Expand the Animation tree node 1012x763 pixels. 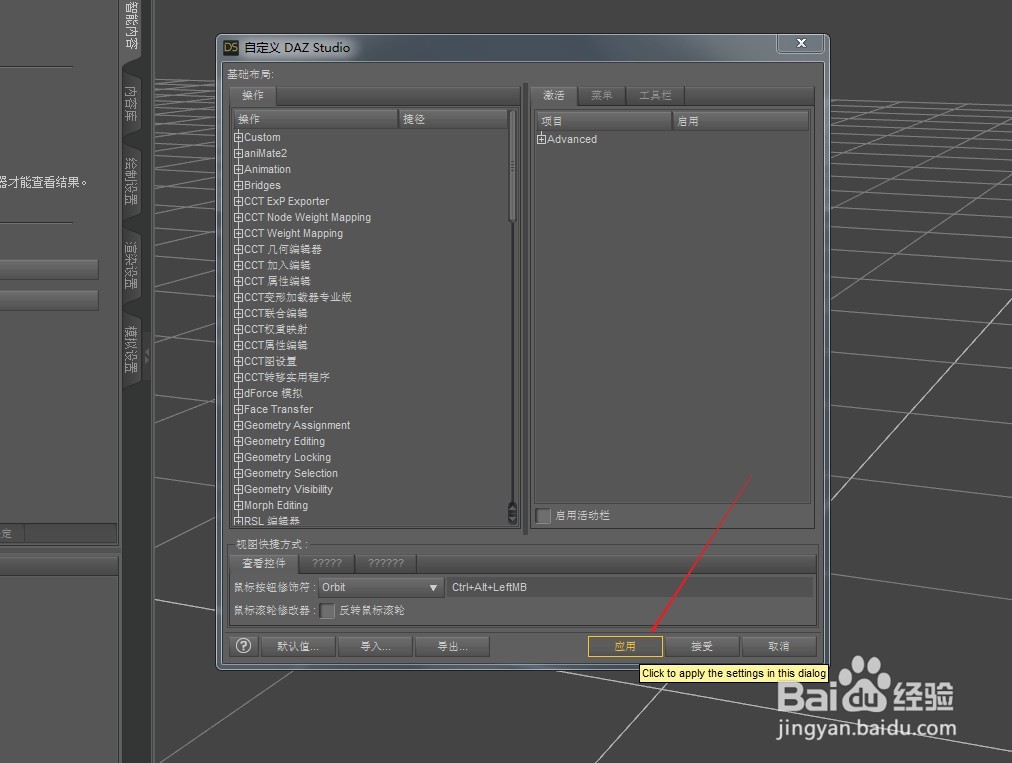238,169
